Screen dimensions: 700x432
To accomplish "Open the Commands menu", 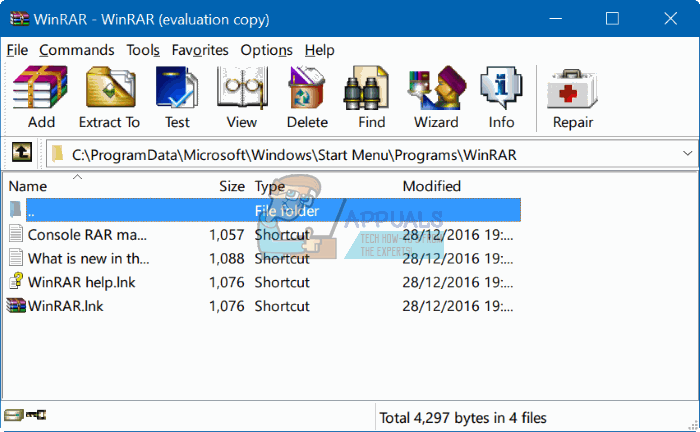I will [76, 50].
